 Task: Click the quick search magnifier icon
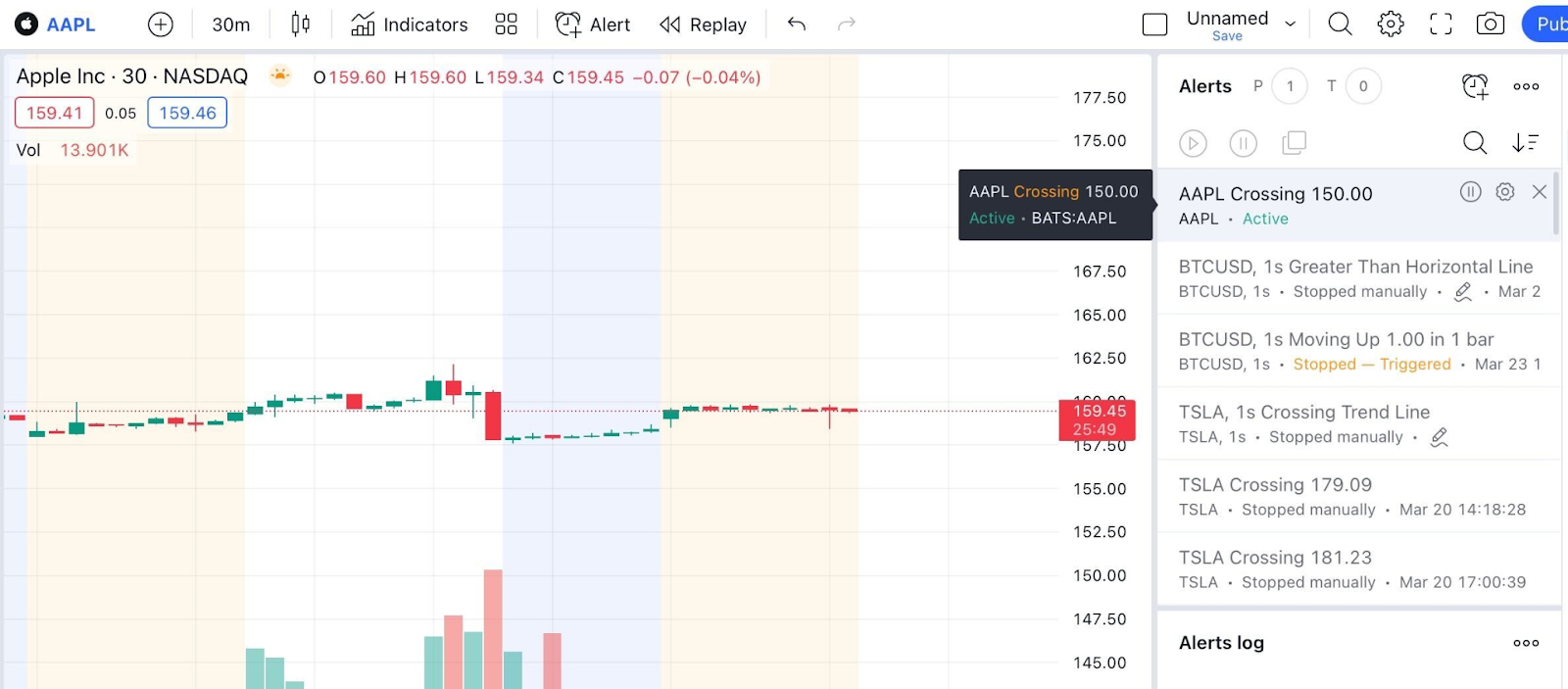point(1340,25)
